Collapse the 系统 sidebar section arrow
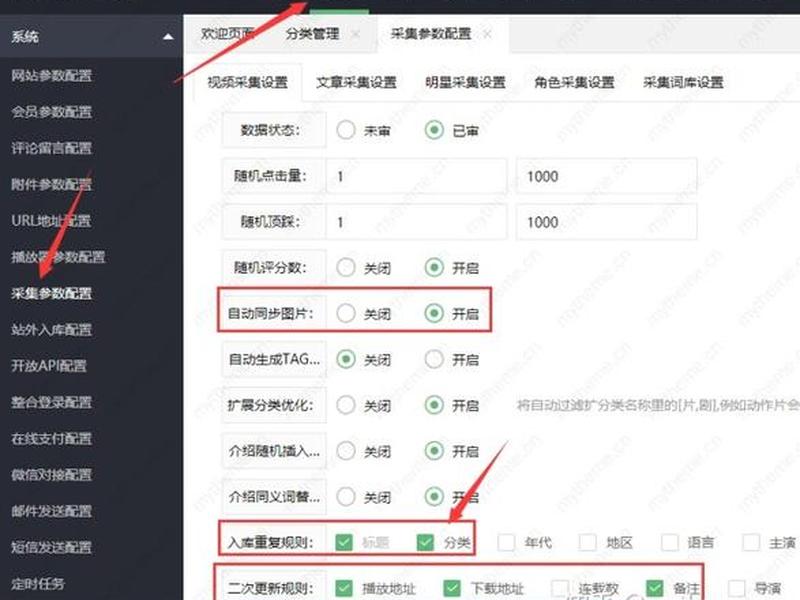The image size is (800, 600). 168,37
